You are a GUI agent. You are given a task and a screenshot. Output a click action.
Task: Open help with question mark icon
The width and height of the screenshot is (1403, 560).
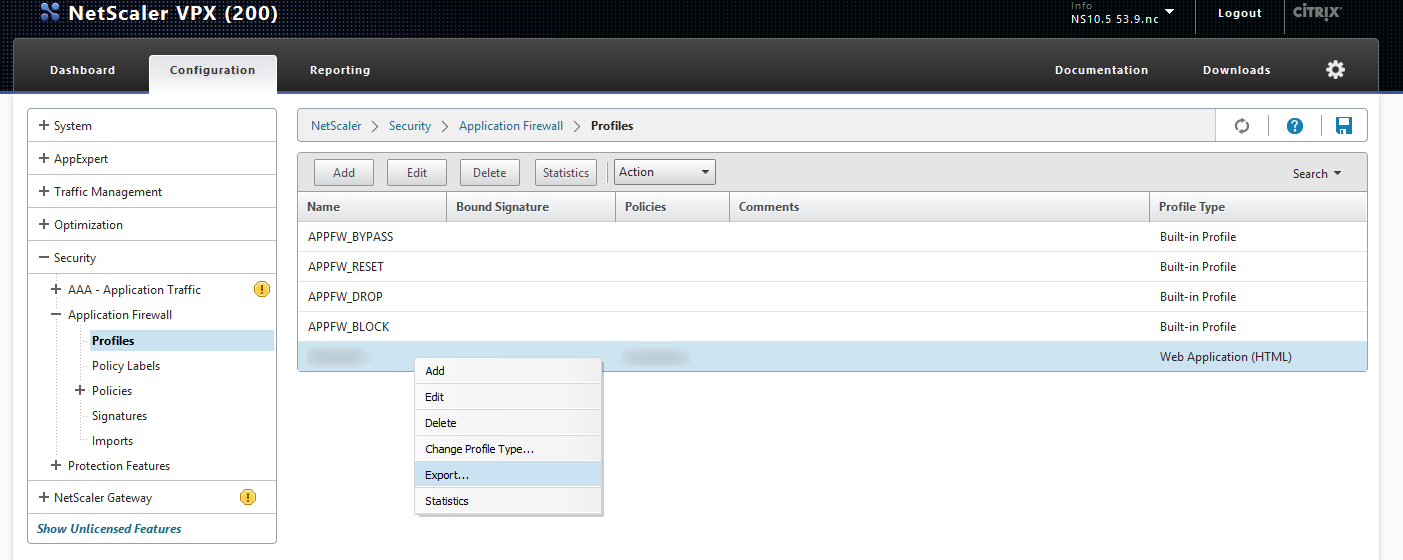click(1295, 126)
